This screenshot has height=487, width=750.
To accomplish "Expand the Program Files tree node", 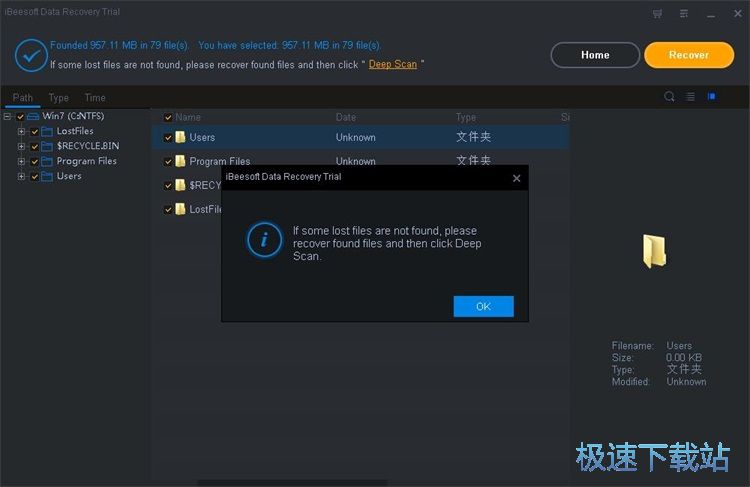I will (x=21, y=162).
